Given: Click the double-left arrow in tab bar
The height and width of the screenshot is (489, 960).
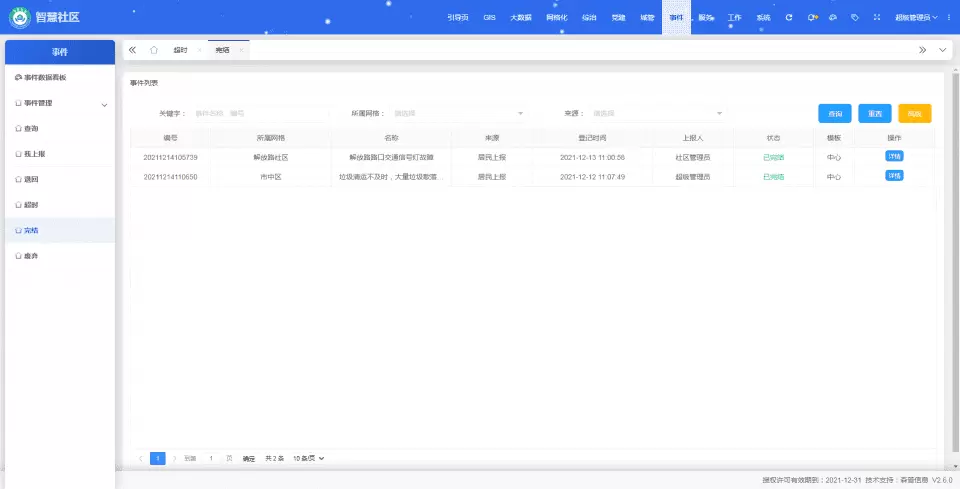Looking at the screenshot, I should [132, 50].
